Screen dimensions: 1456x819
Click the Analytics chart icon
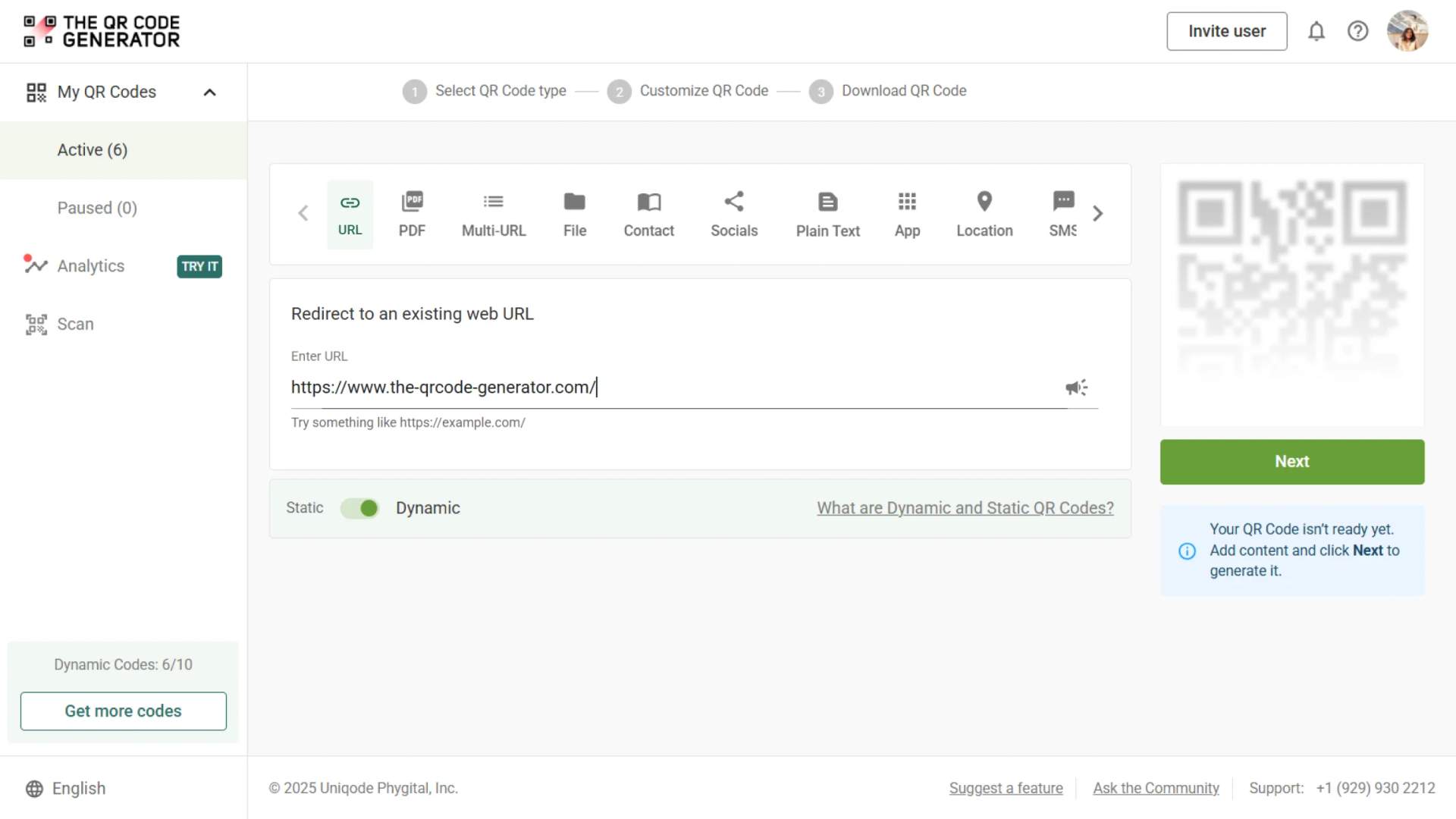[36, 265]
